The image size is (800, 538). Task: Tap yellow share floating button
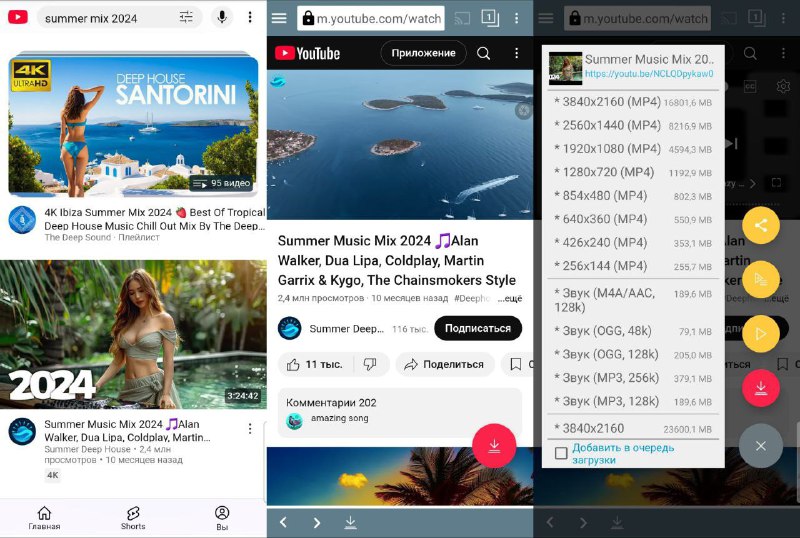(761, 225)
